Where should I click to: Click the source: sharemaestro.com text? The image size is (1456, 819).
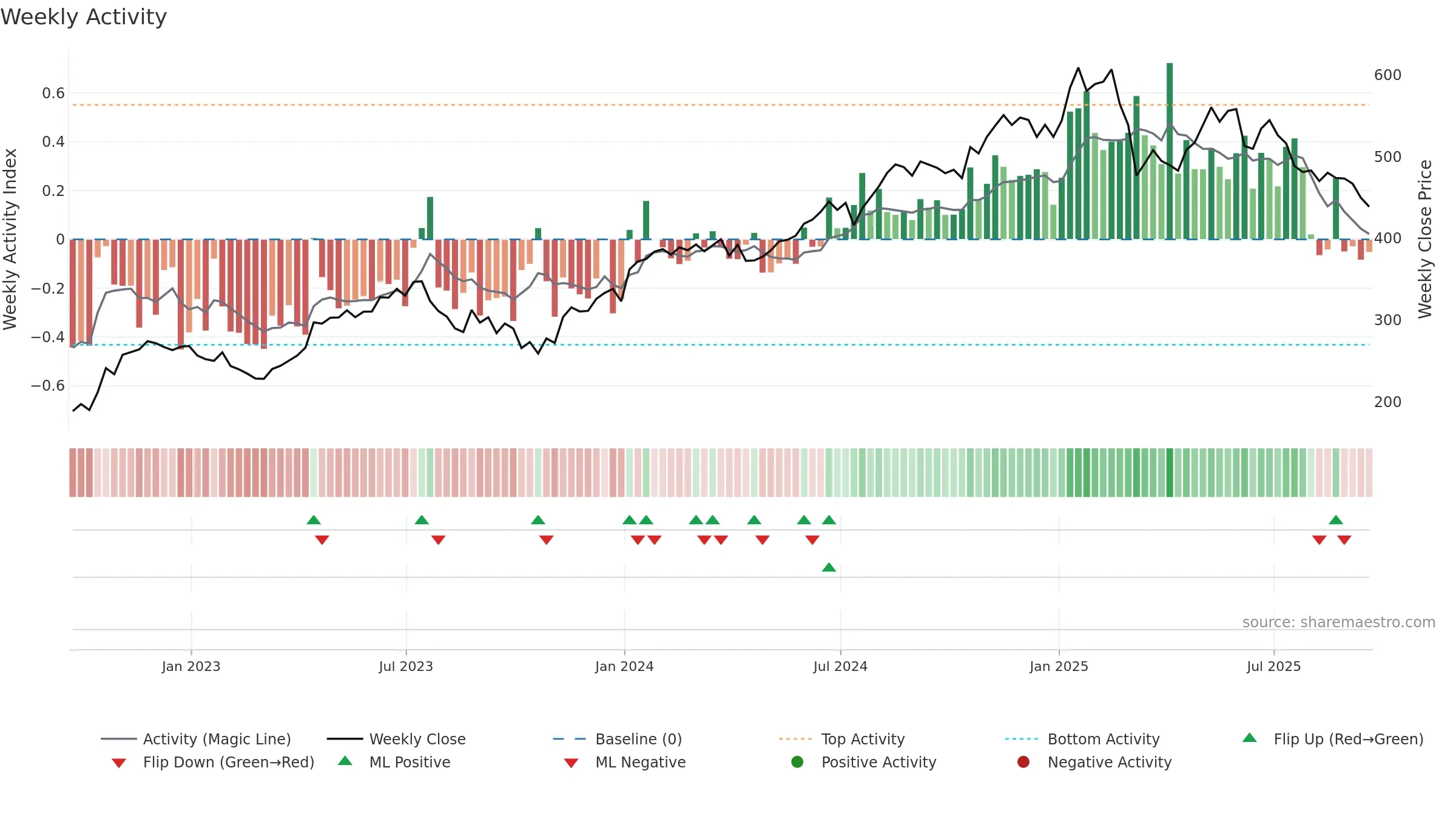pos(1339,622)
